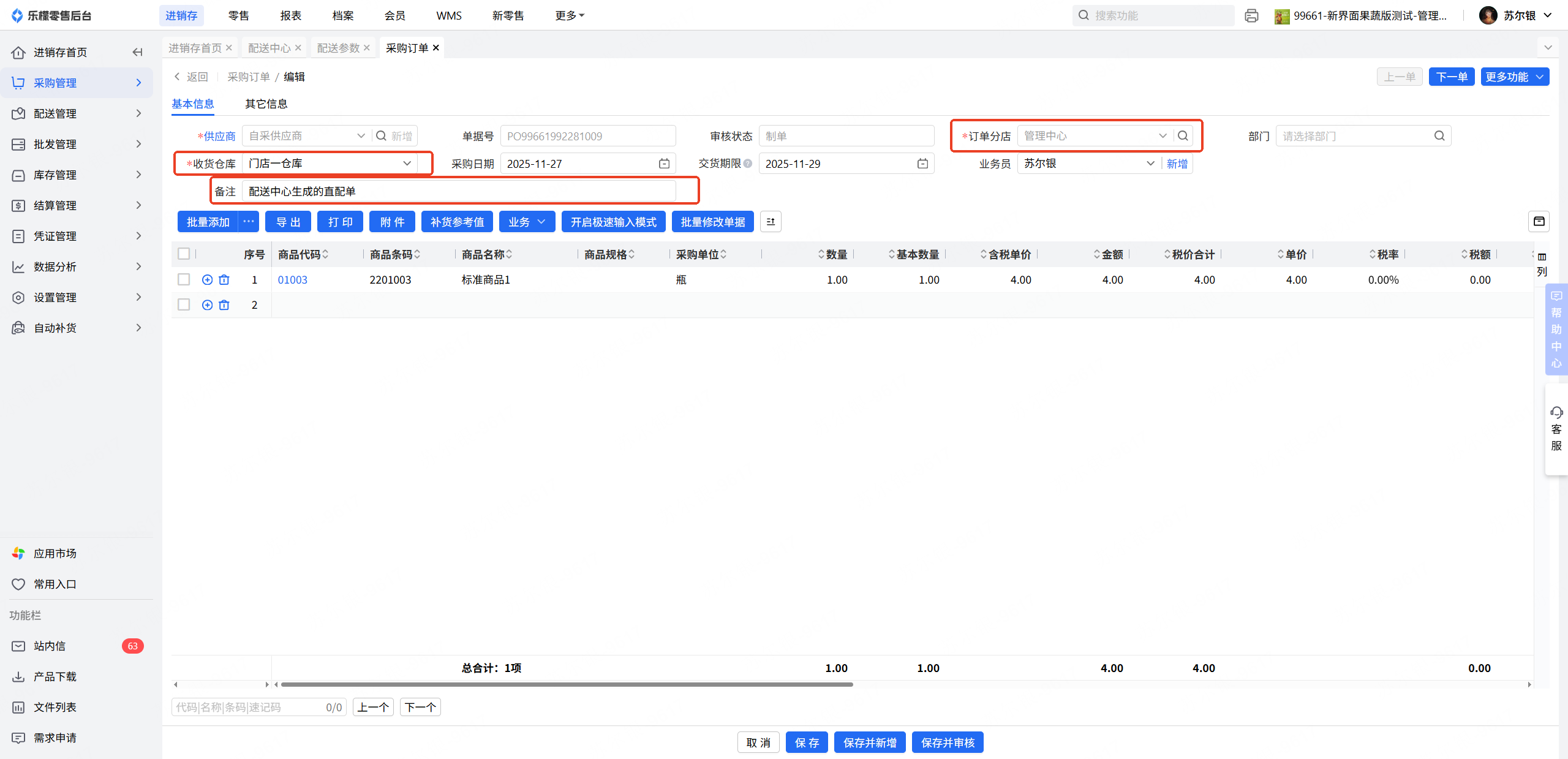The width and height of the screenshot is (1568, 759).
Task: Click the add-row plus icon in row 2
Action: click(207, 305)
